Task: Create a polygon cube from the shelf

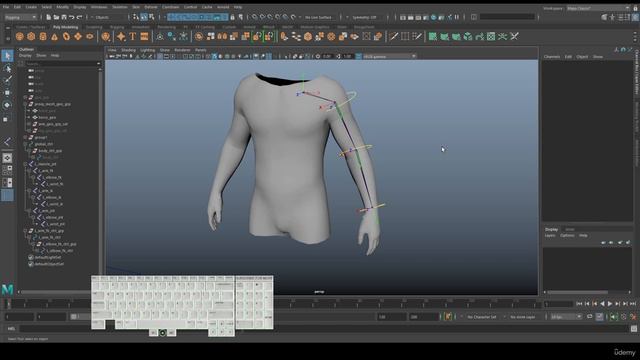Action: tap(31, 37)
